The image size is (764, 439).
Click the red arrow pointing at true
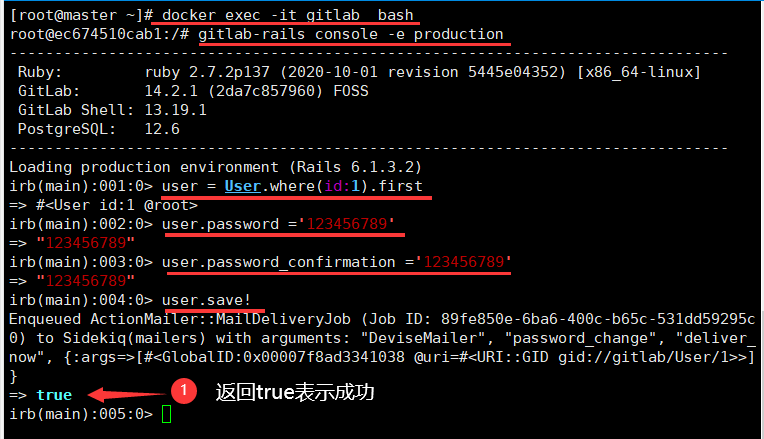tap(129, 394)
